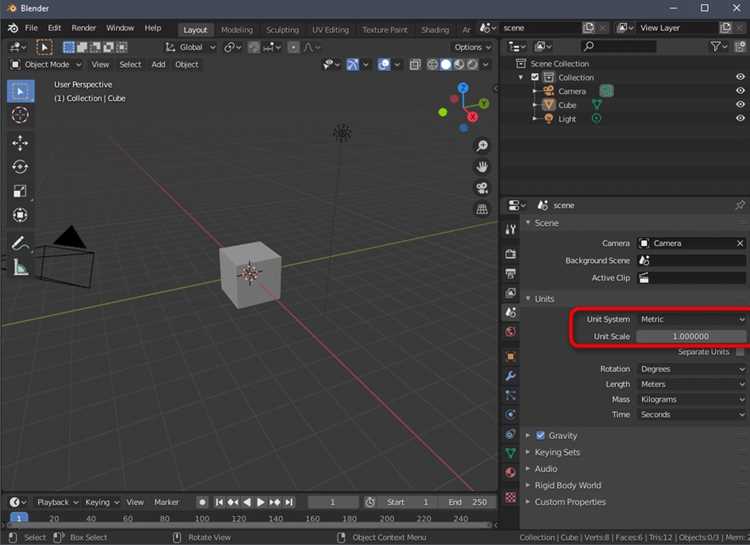Screen dimensions: 750x545
Task: Open the Length units dropdown
Action: pos(692,384)
